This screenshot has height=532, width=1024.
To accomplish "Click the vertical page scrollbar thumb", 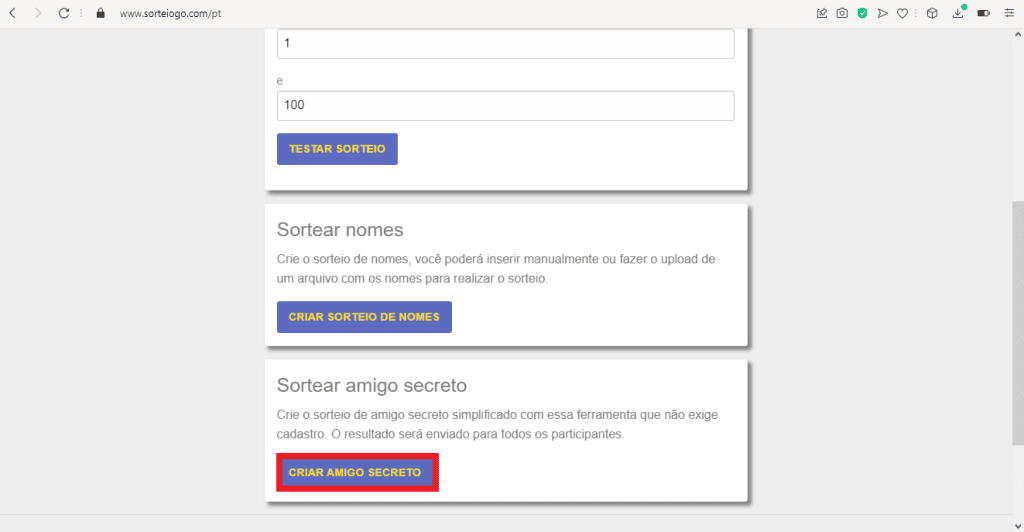I will [1018, 322].
